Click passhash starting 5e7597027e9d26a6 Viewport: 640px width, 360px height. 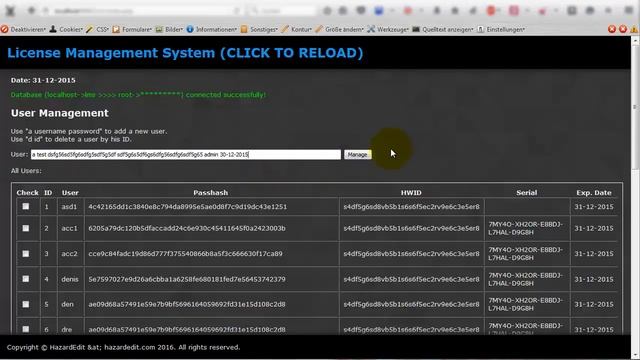187,279
